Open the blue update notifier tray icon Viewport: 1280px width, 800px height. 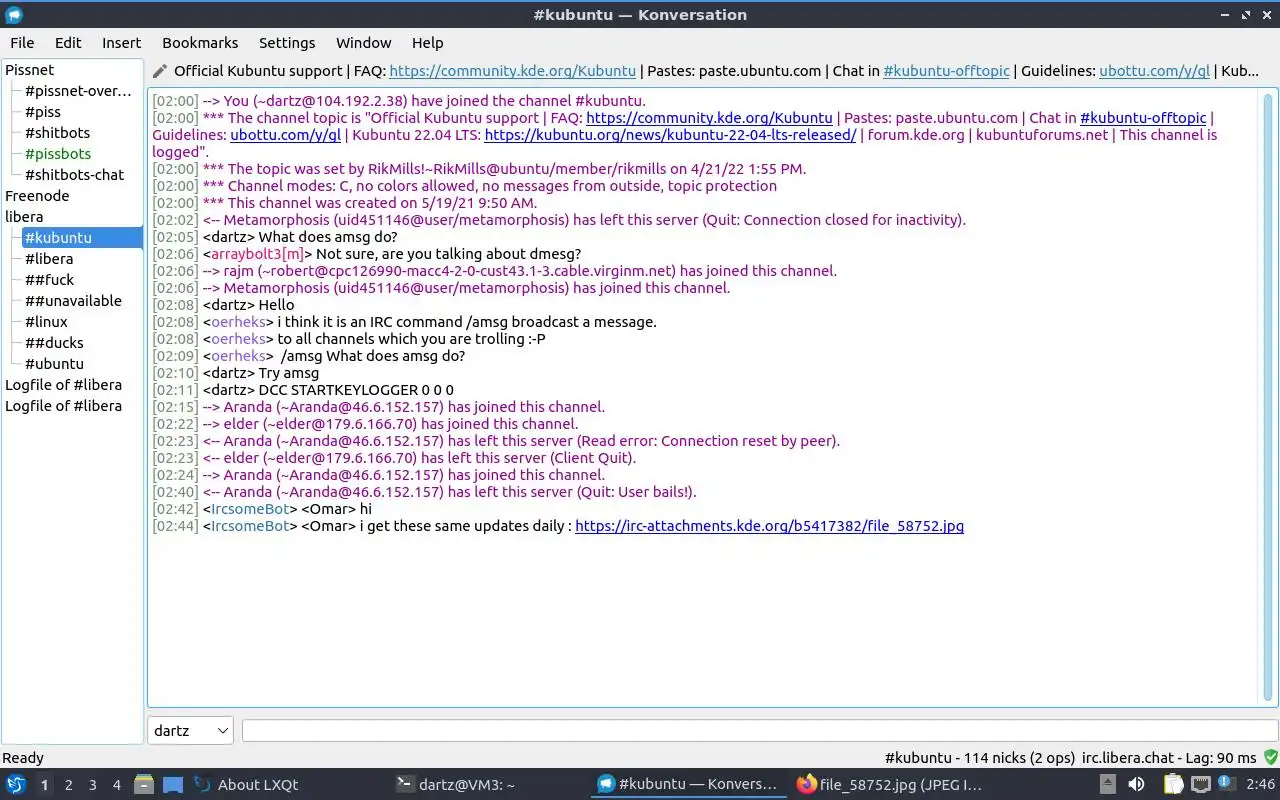(x=1227, y=784)
